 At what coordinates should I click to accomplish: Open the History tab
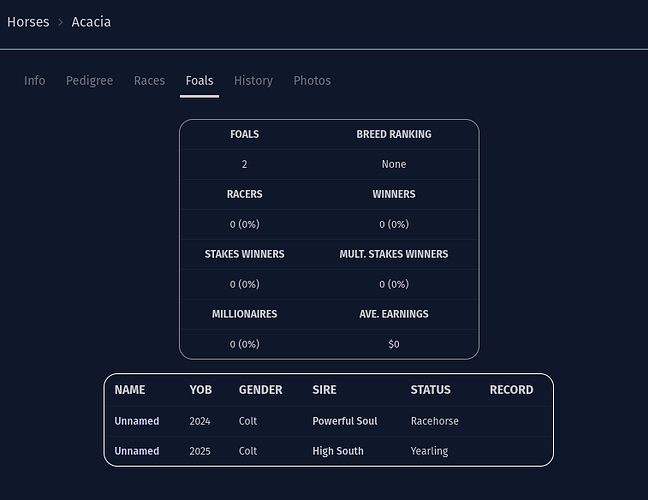253,81
